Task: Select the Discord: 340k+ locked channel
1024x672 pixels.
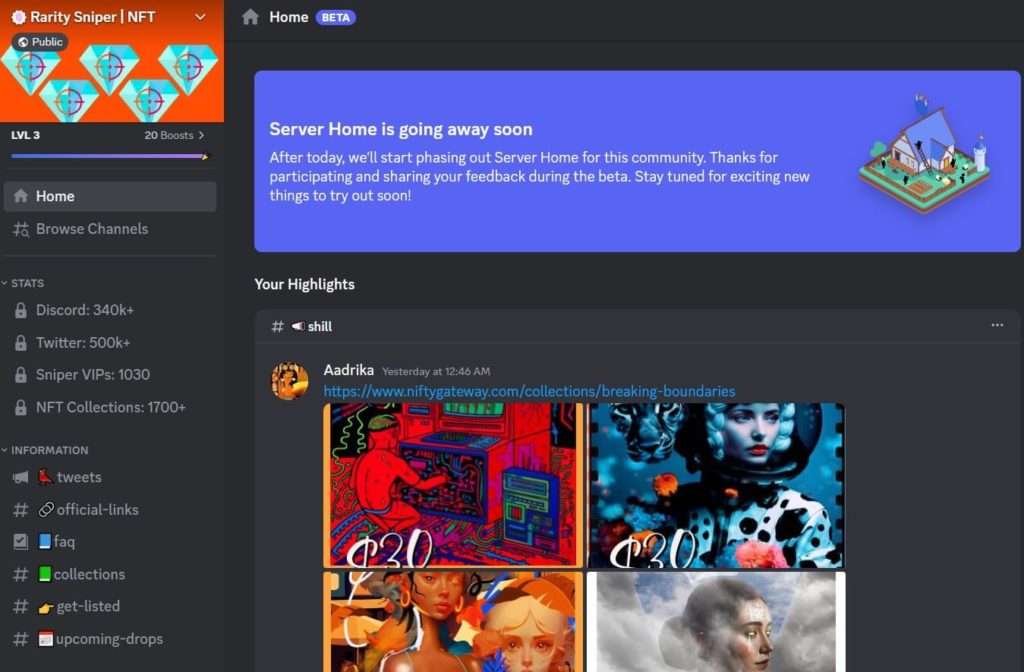Action: point(110,310)
